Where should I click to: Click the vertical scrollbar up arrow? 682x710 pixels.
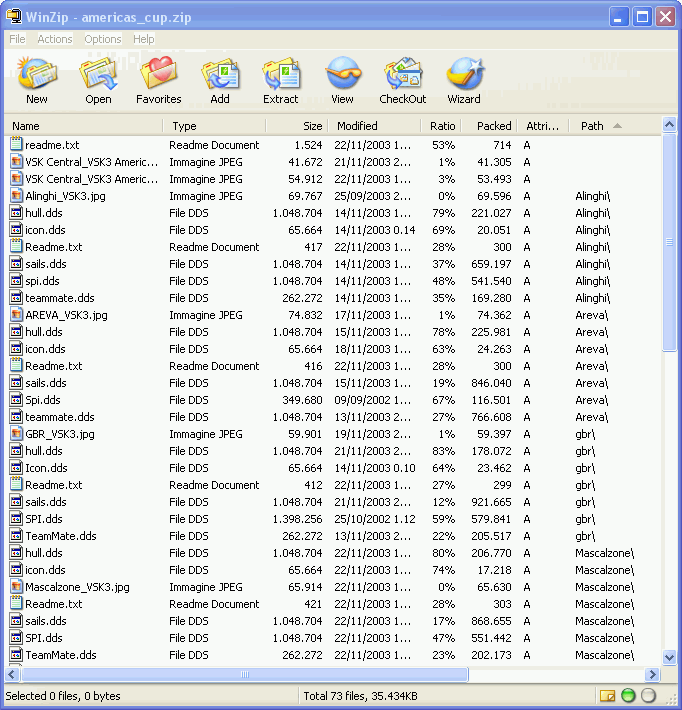669,125
